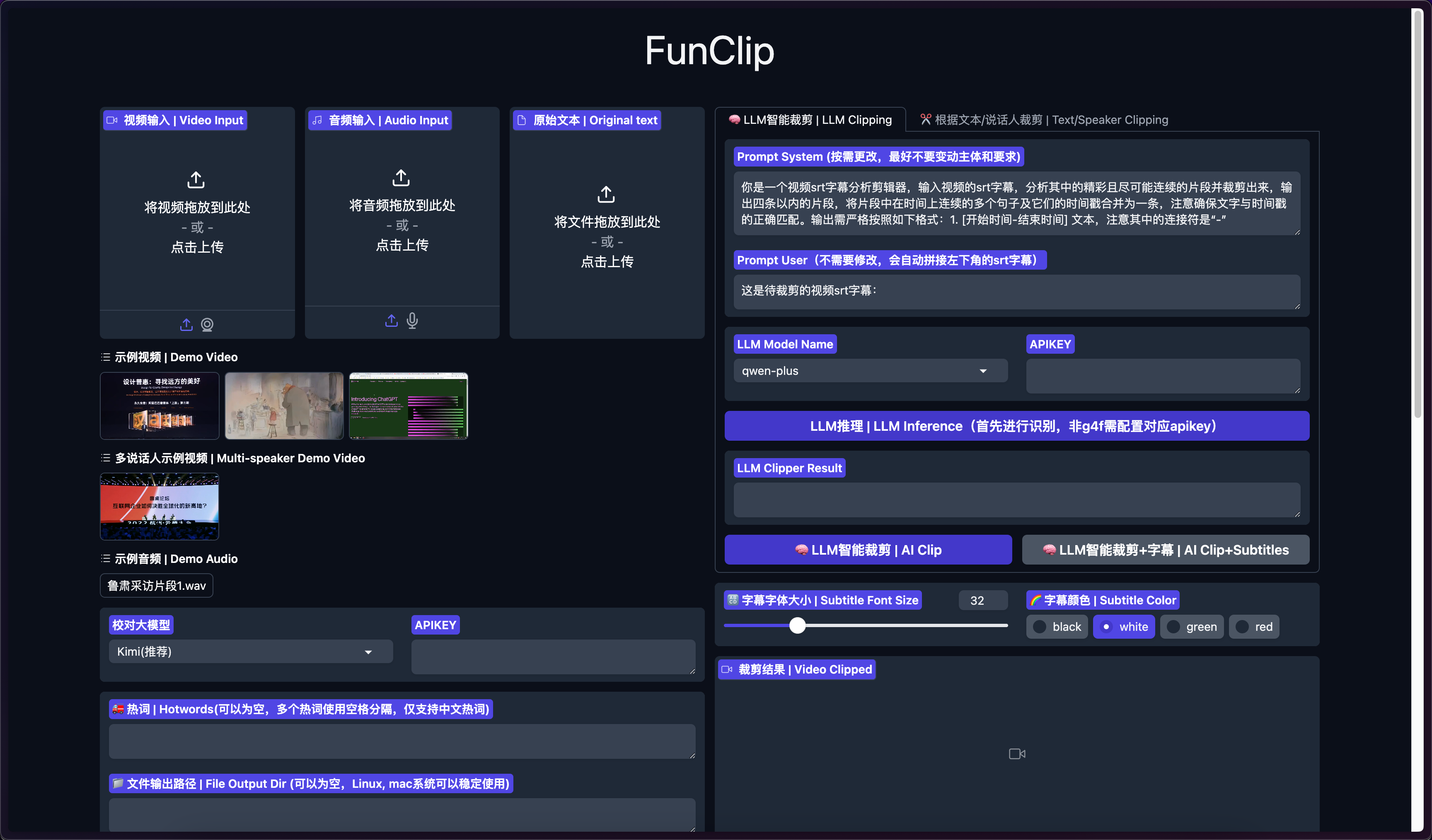
Task: Click the microphone record icon
Action: (413, 321)
